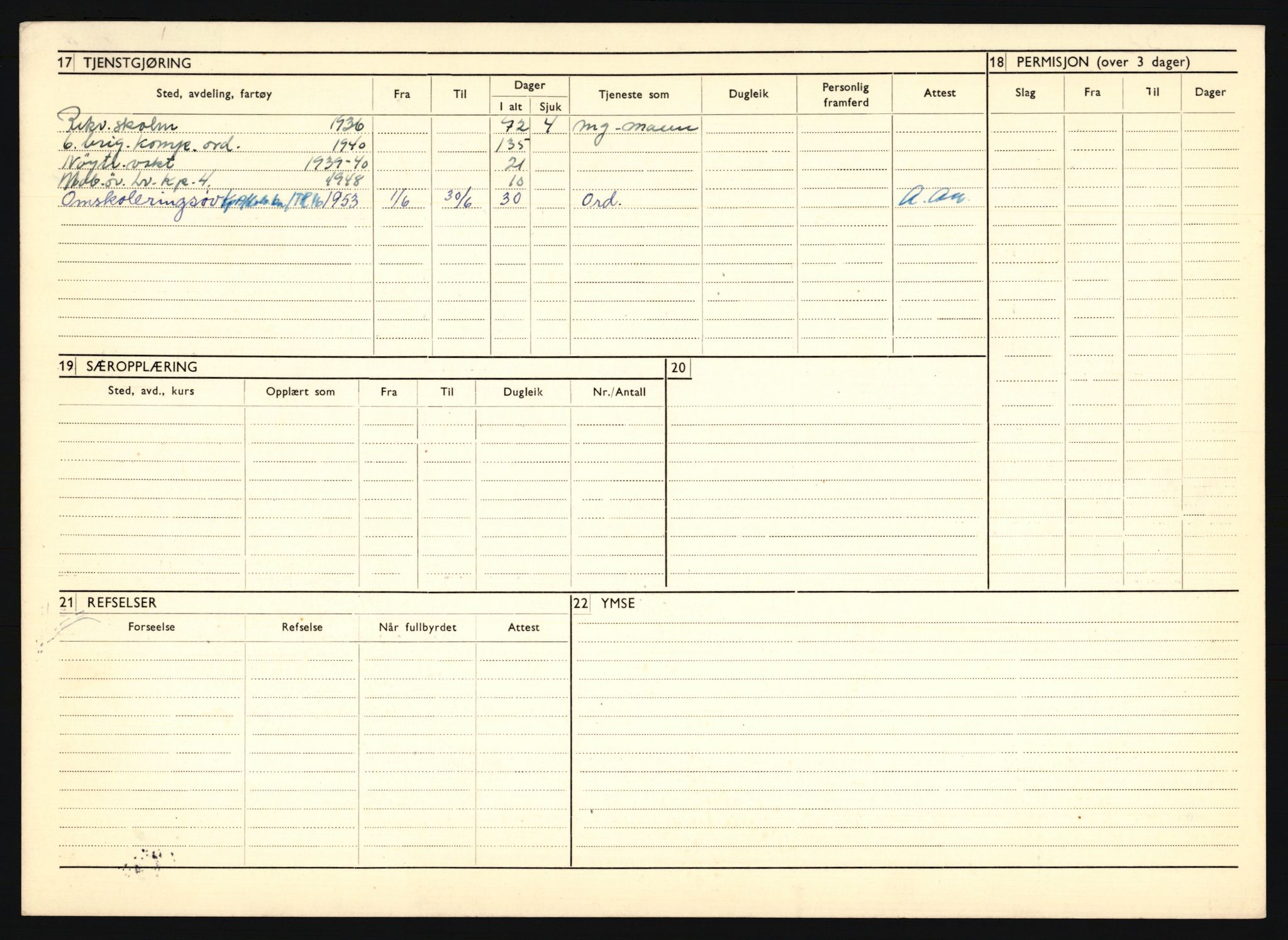Viewport: 1288px width, 940px height.
Task: Click the '72' days value
Action: pyautogui.click(x=513, y=126)
